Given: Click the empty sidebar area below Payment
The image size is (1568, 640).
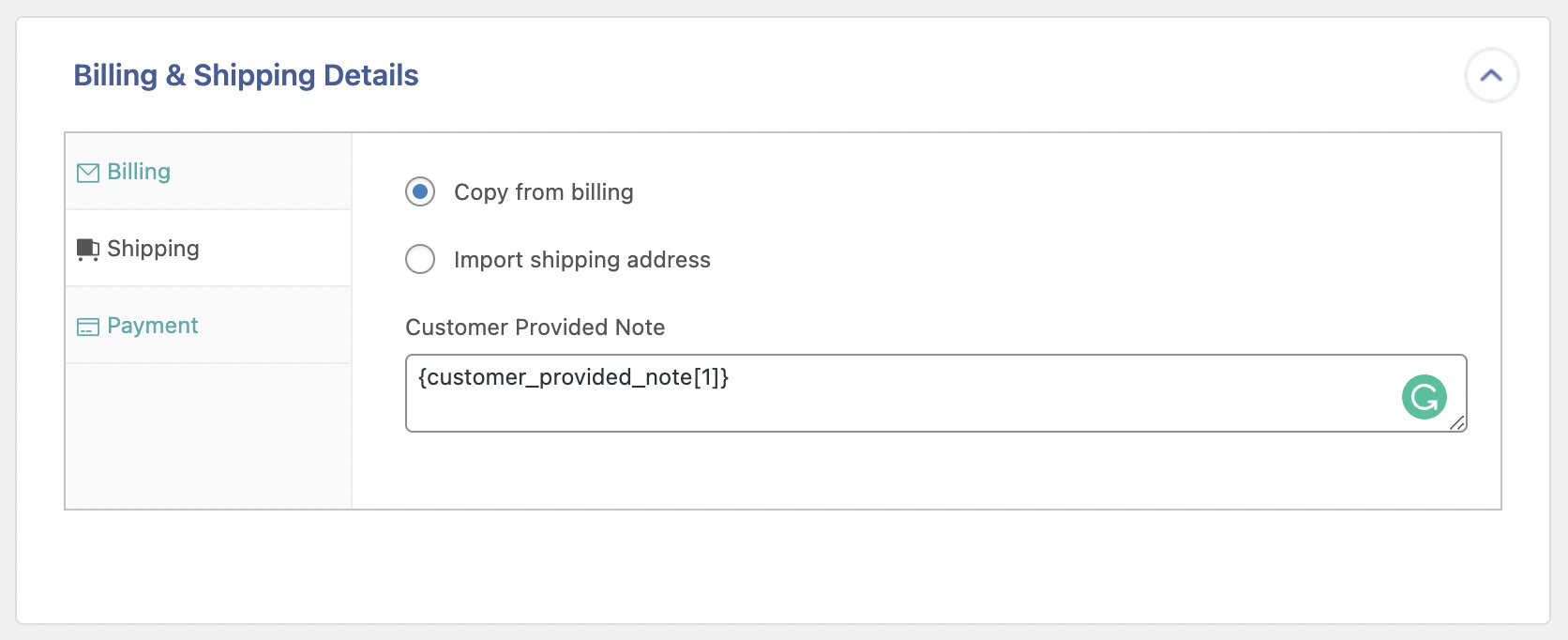Looking at the screenshot, I should click(x=208, y=436).
